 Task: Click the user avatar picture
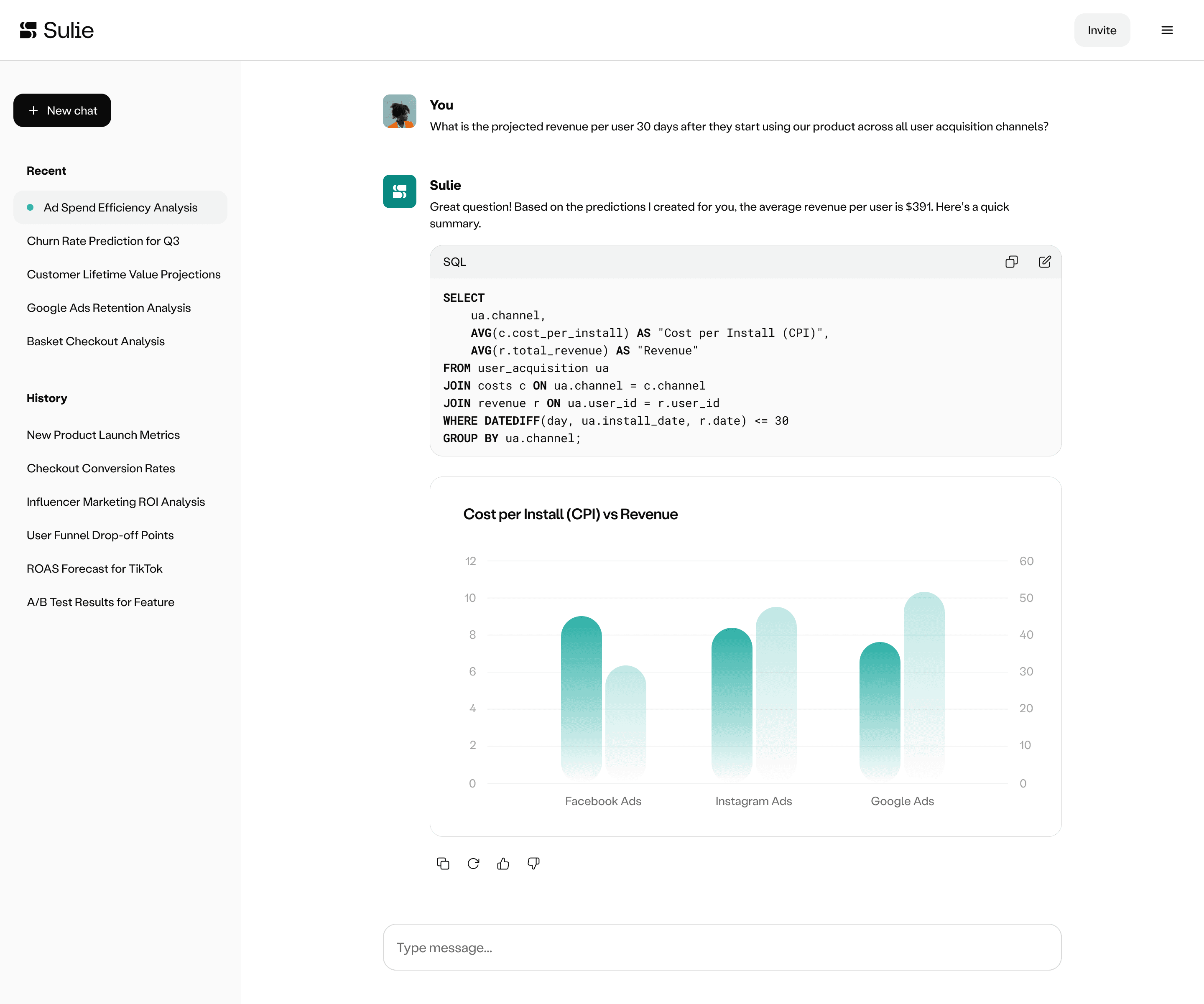(399, 111)
